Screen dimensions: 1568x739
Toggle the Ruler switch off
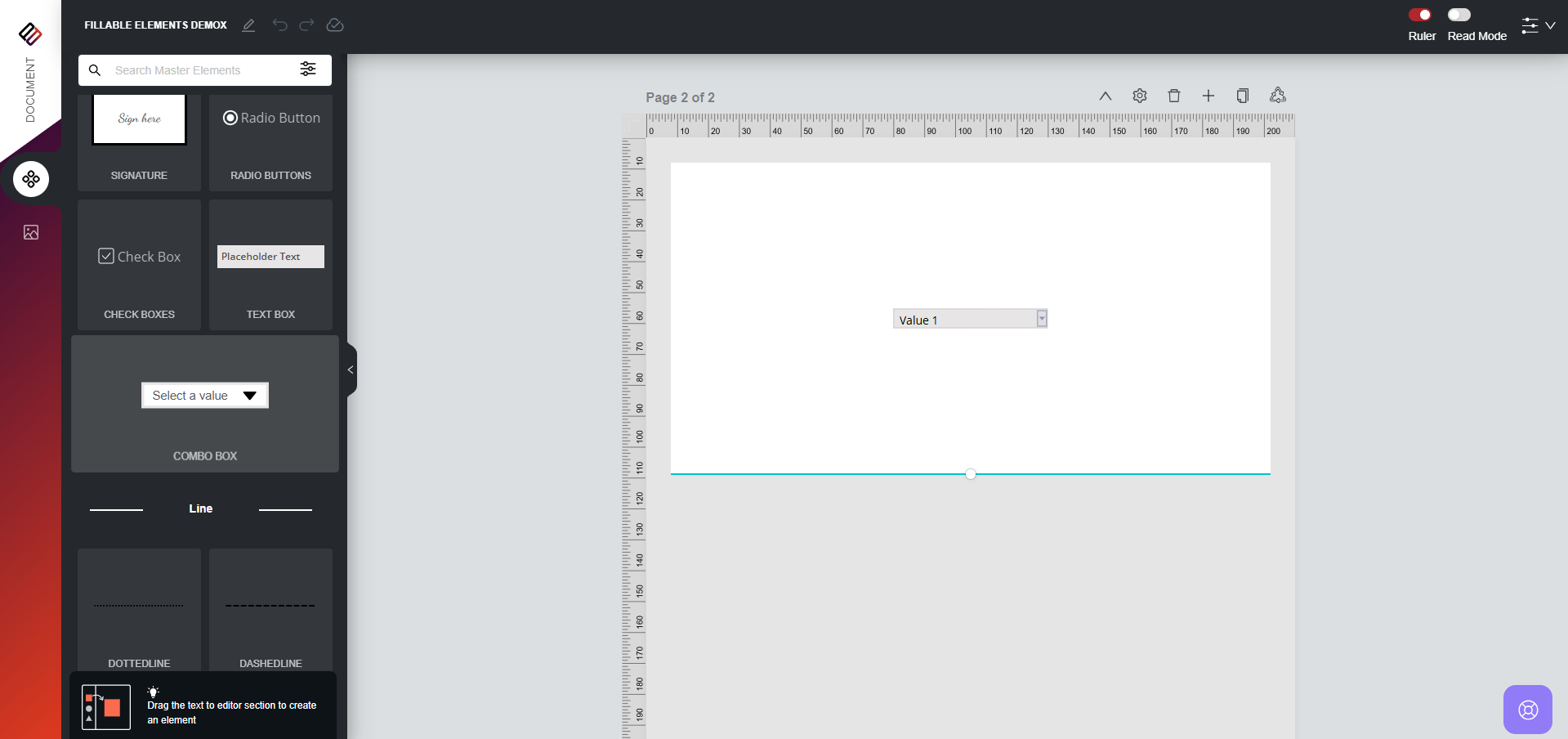1420,15
